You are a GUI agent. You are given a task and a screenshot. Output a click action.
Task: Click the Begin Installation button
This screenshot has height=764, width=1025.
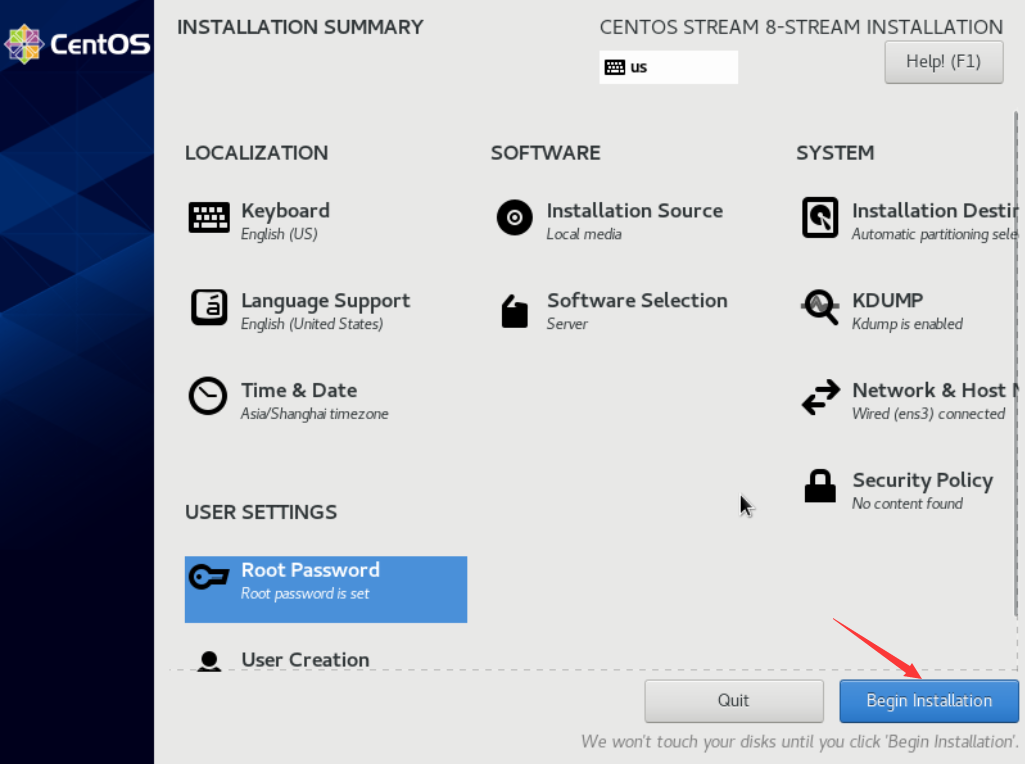pyautogui.click(x=929, y=701)
